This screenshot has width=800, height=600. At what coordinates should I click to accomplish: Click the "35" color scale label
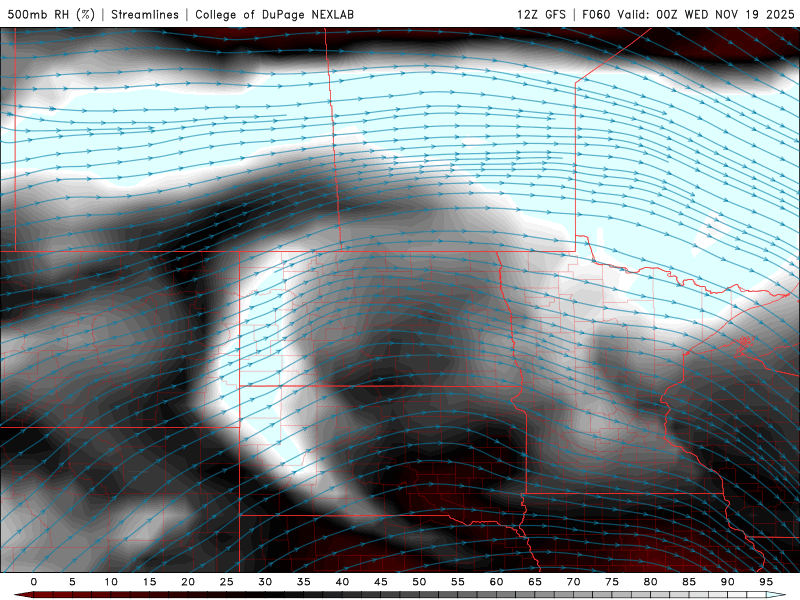(304, 582)
